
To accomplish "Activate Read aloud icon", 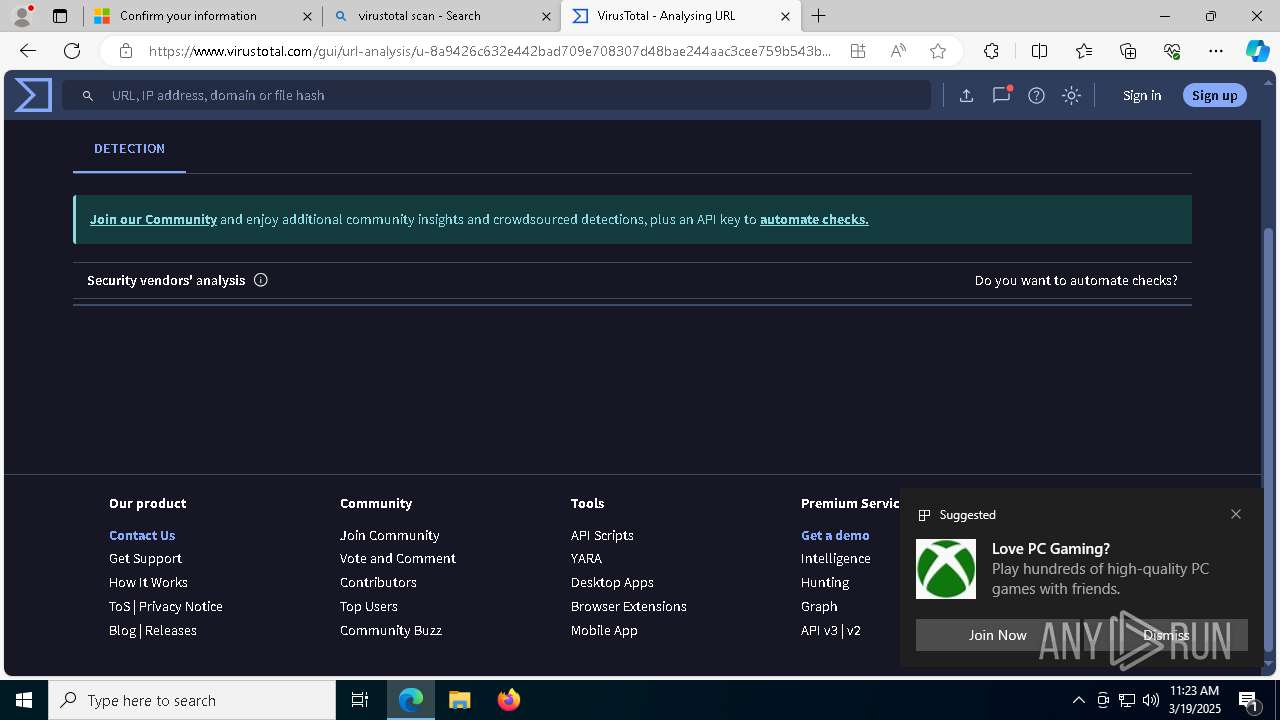I will [898, 51].
